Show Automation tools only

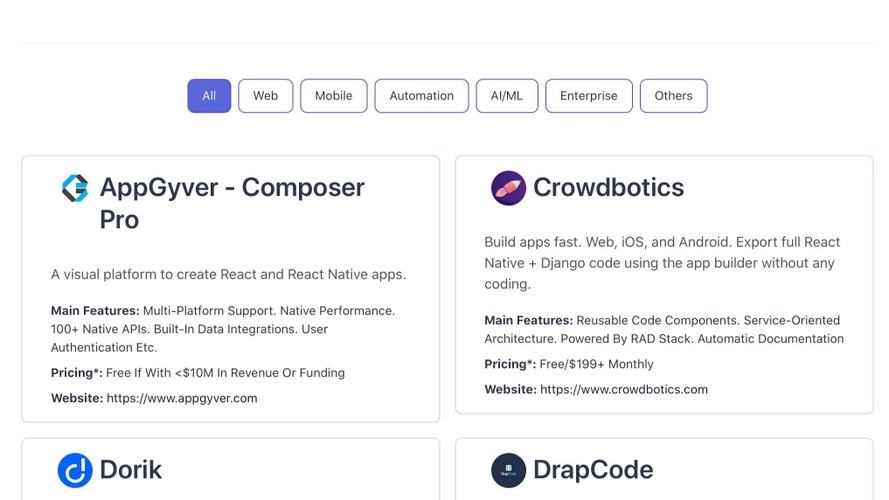[x=421, y=96]
